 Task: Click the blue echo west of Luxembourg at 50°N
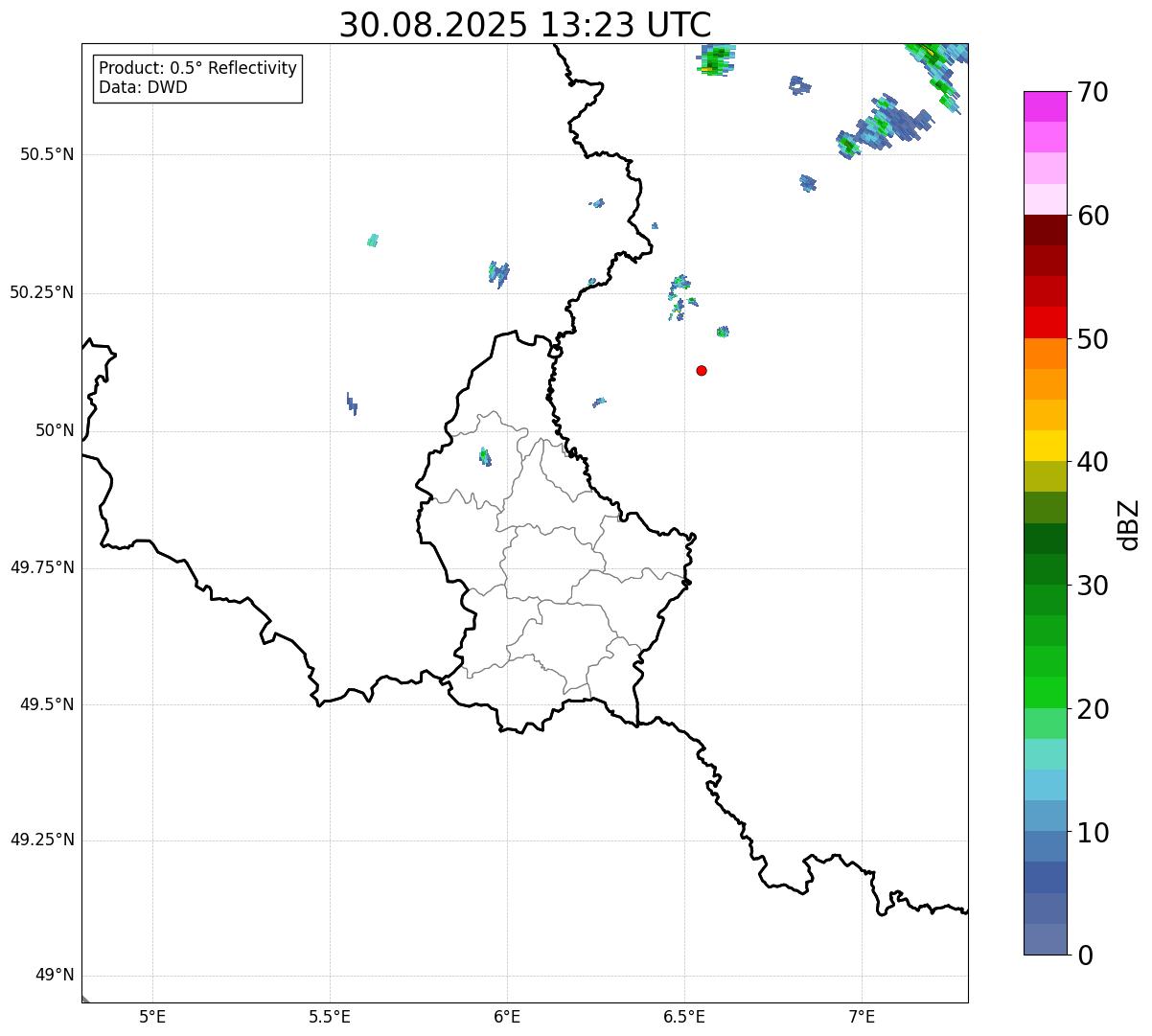coord(352,403)
